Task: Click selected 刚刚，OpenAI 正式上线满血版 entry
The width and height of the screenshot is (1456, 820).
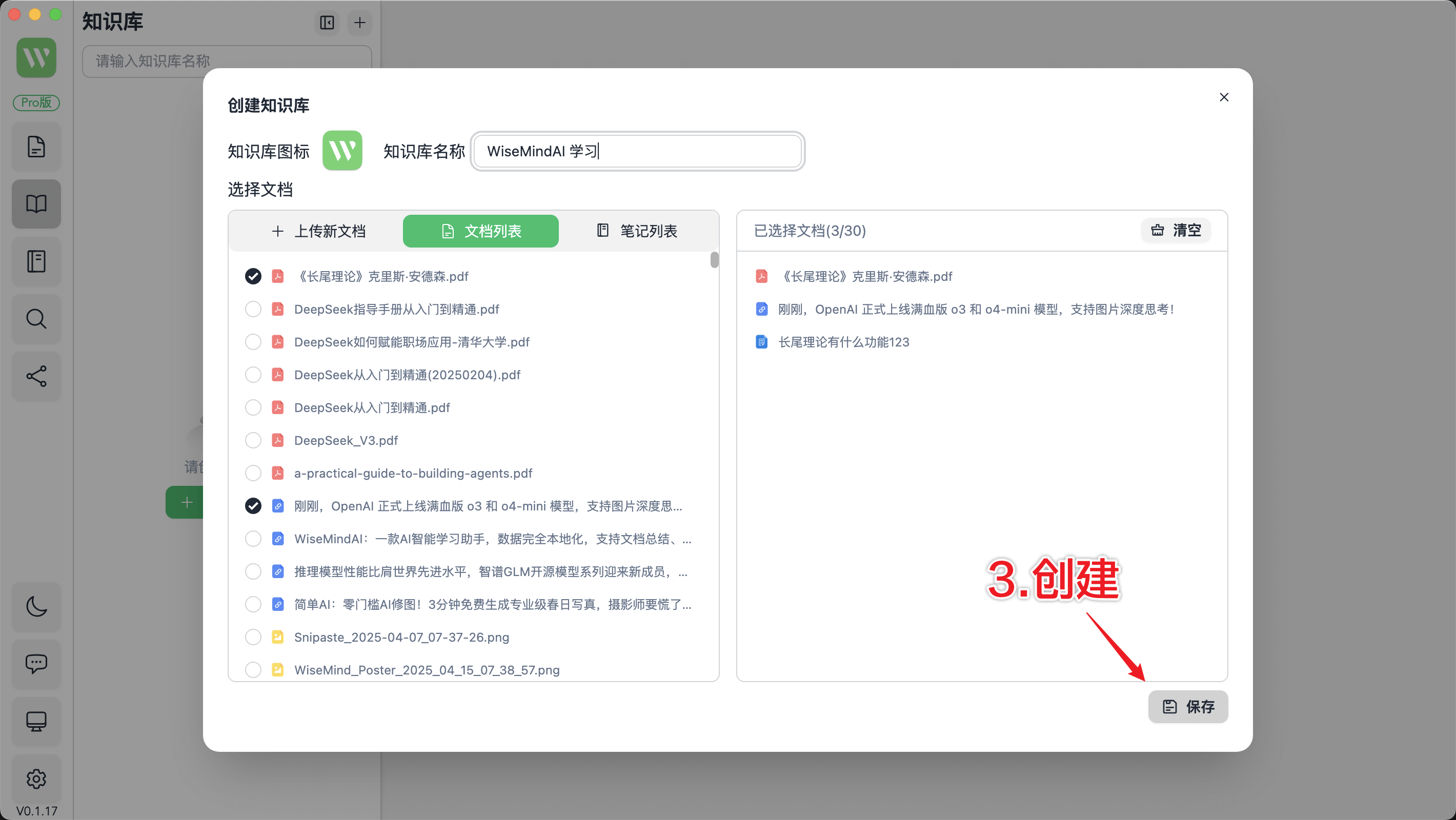Action: coord(976,309)
